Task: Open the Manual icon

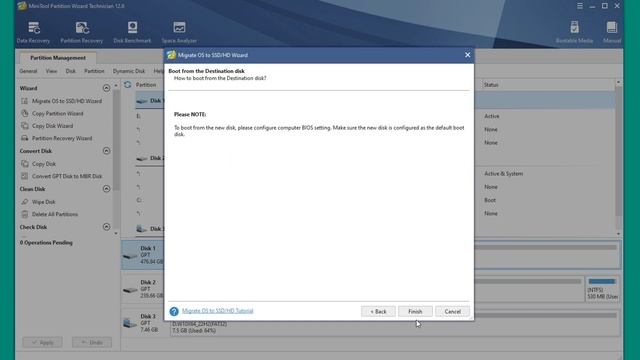Action: tap(611, 32)
